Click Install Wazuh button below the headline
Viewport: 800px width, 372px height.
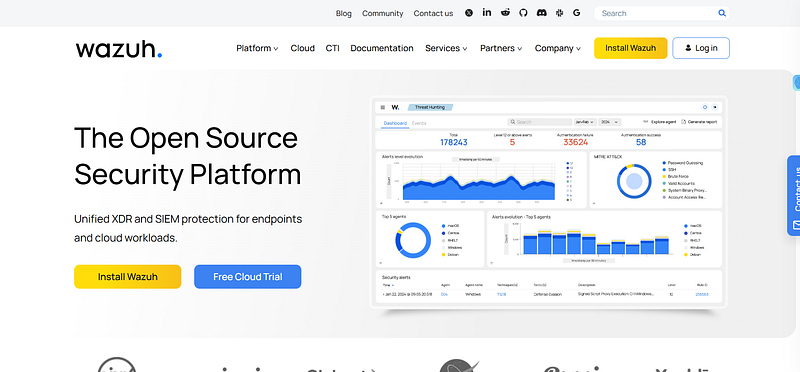[128, 277]
